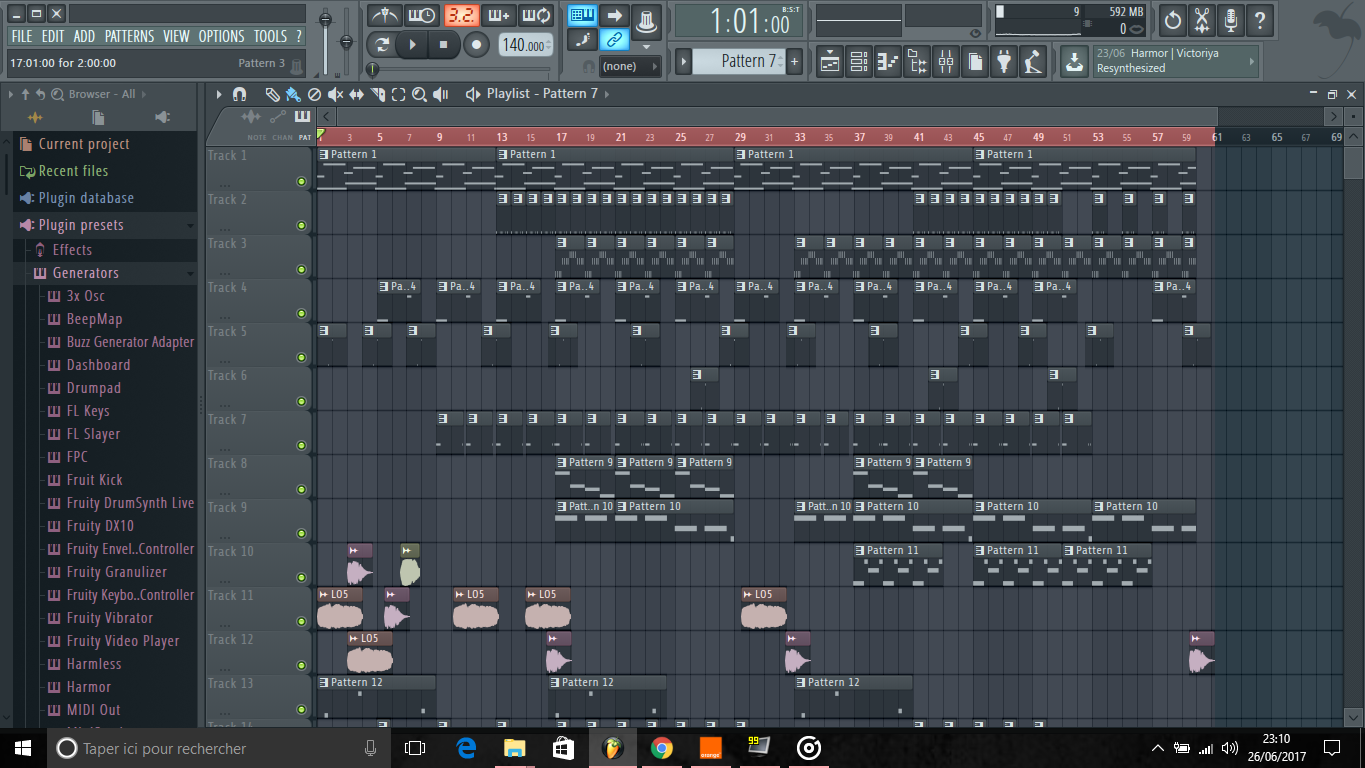Open the TOOLS menu
Image resolution: width=1365 pixels, height=768 pixels.
click(270, 36)
